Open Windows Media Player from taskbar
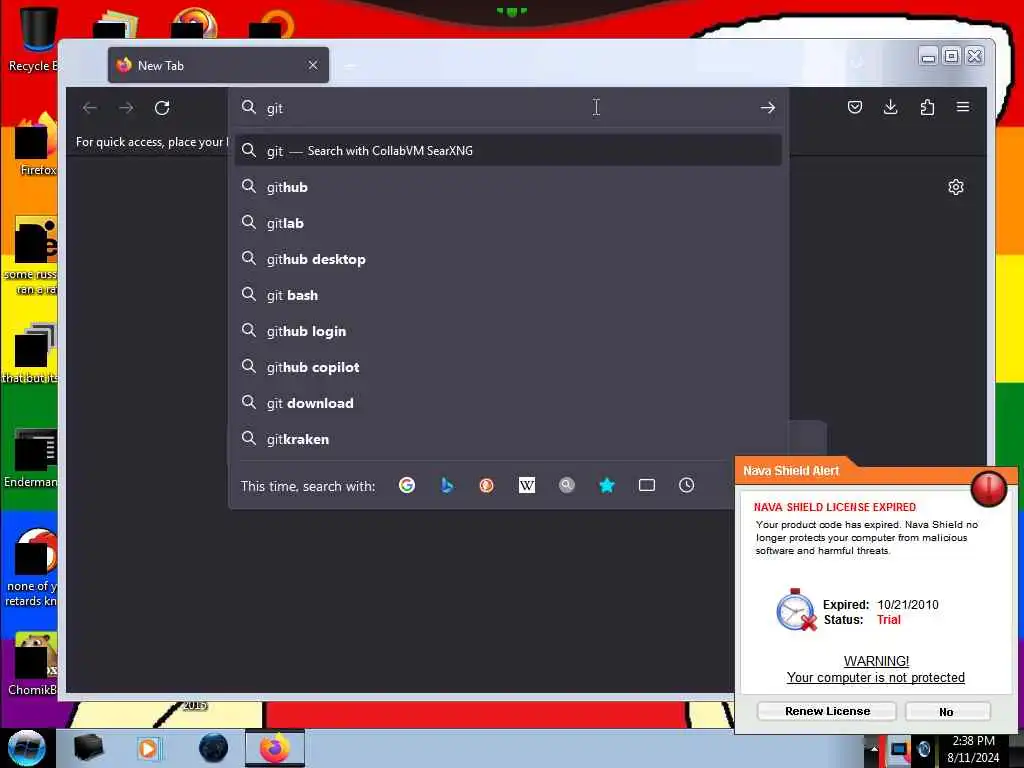Viewport: 1024px width, 768px height. pyautogui.click(x=148, y=748)
